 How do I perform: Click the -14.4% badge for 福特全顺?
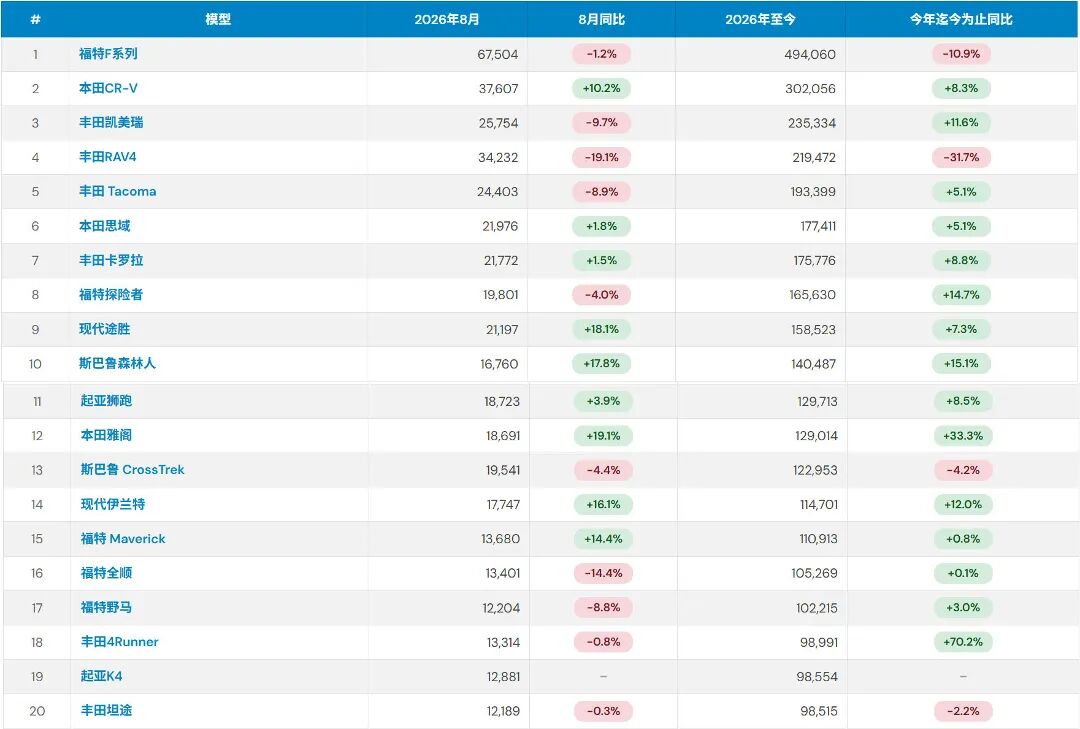pyautogui.click(x=603, y=573)
